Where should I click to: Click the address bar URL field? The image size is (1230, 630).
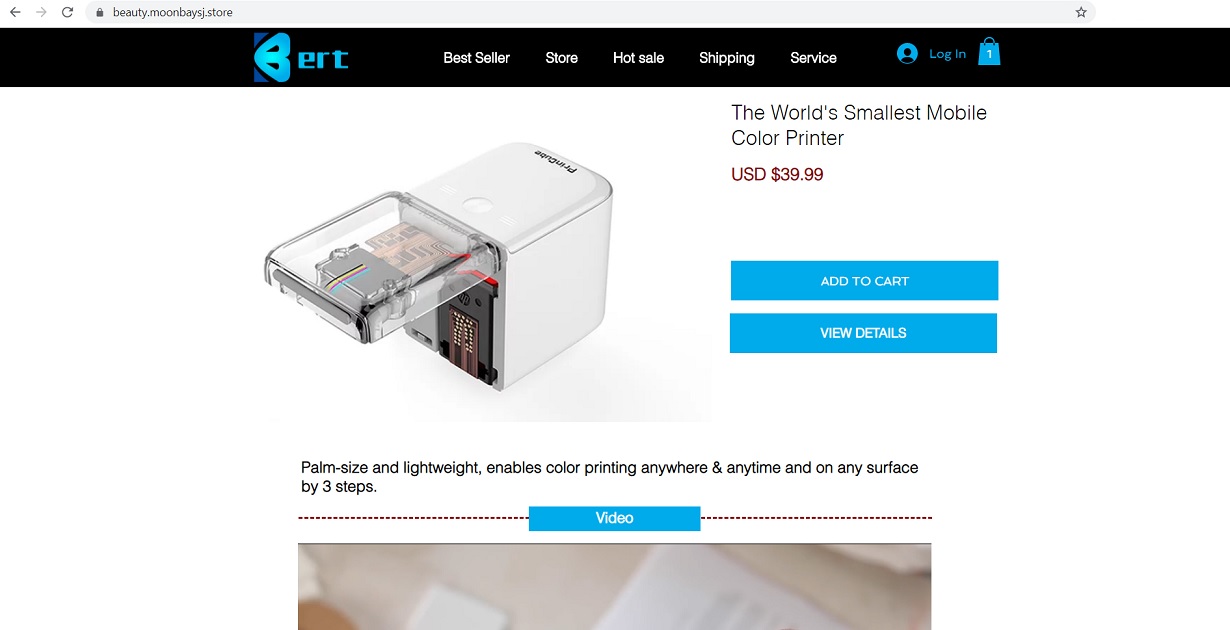[x=590, y=12]
